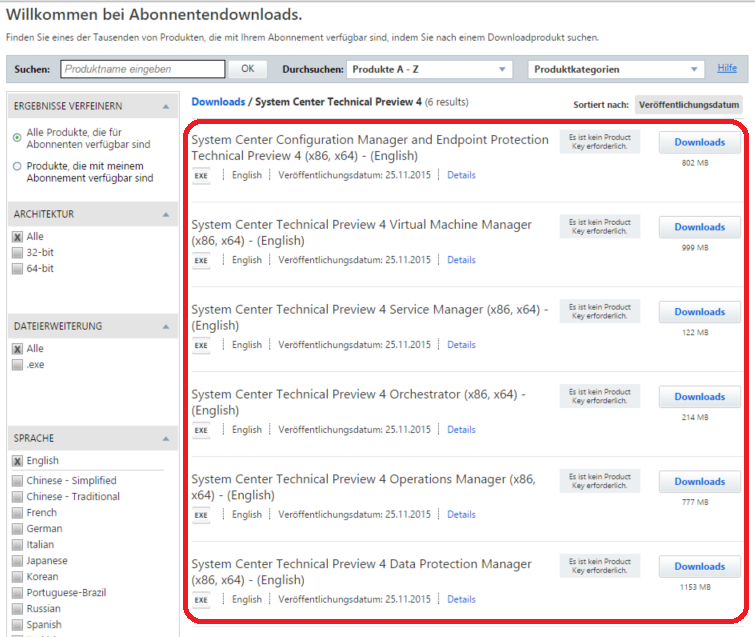This screenshot has height=637, width=755.
Task: Check the Japanese language filter
Action: coord(17,561)
